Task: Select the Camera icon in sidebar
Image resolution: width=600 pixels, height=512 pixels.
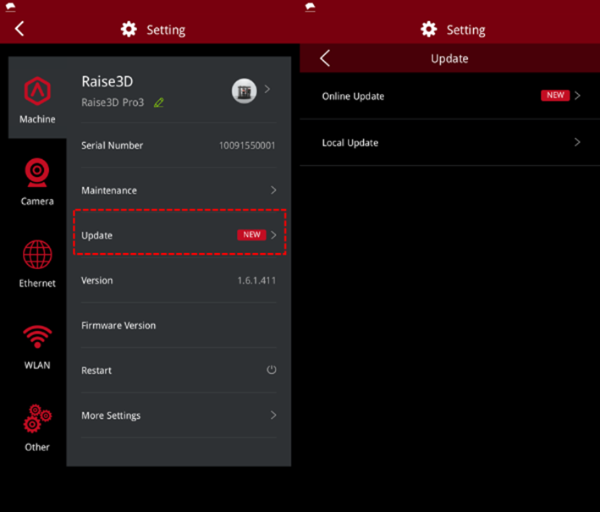Action: click(x=37, y=180)
